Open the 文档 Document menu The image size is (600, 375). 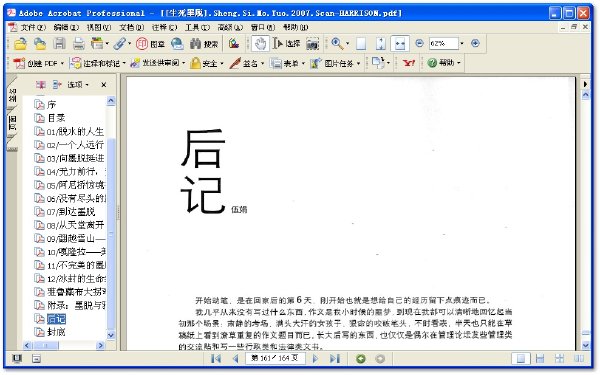(x=132, y=28)
